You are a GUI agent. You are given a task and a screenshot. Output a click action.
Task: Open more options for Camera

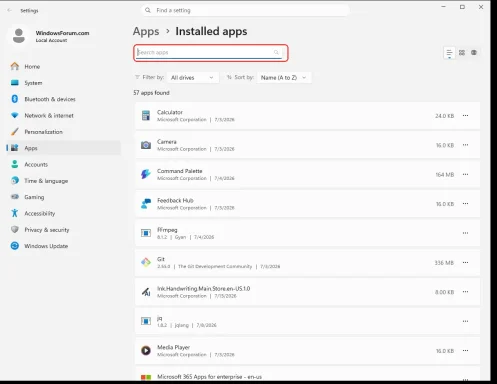pos(465,145)
